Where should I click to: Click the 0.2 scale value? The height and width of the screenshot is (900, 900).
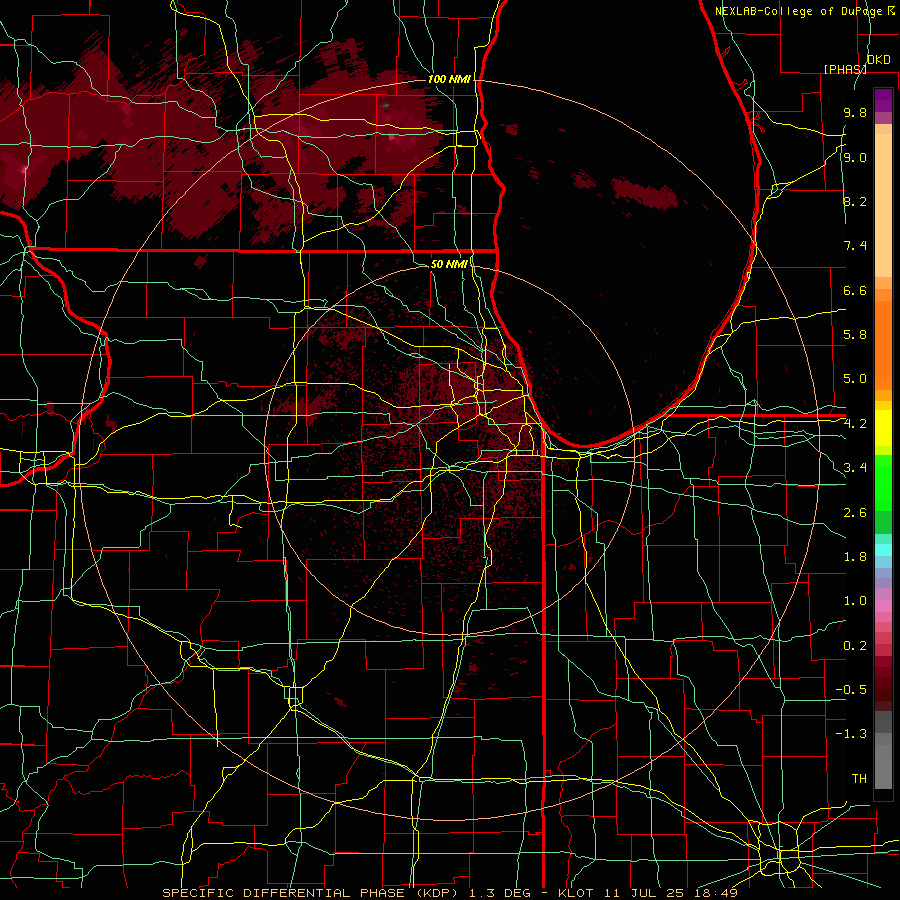[x=855, y=646]
